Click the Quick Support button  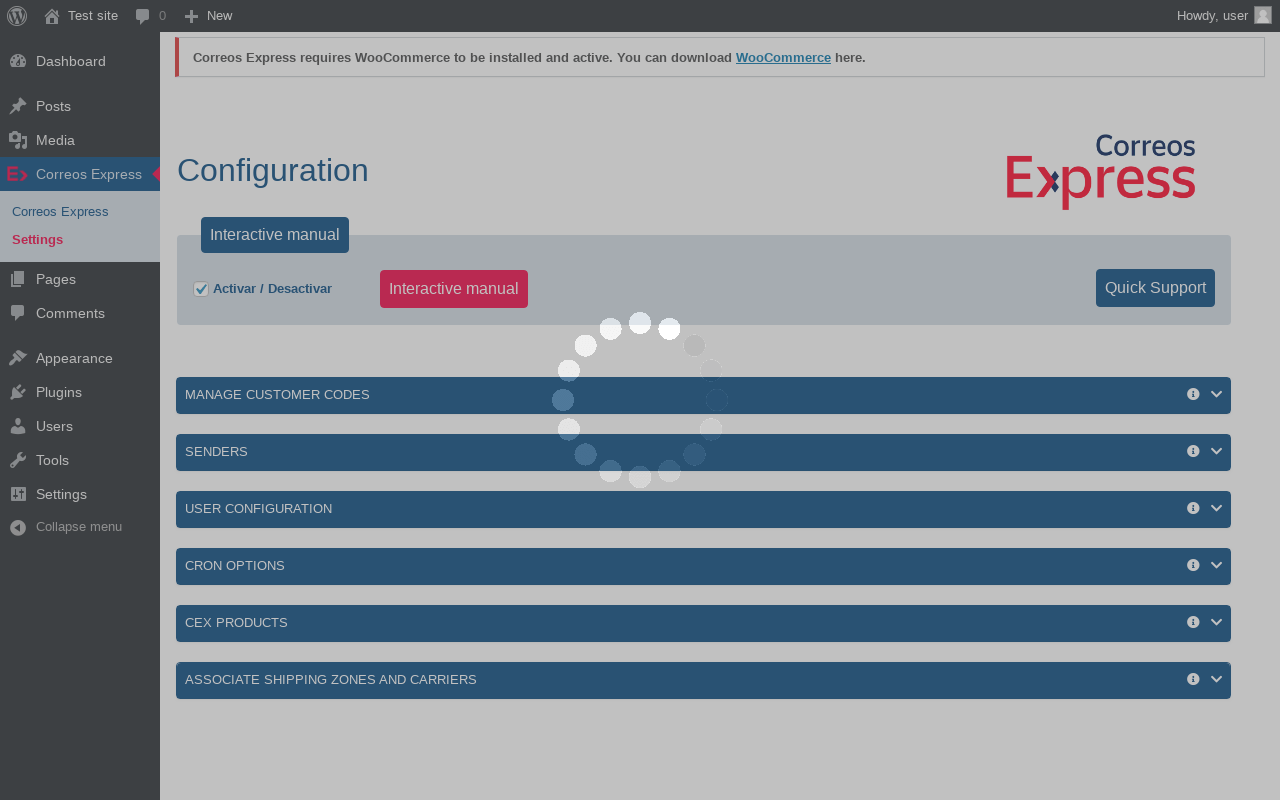pyautogui.click(x=1155, y=288)
